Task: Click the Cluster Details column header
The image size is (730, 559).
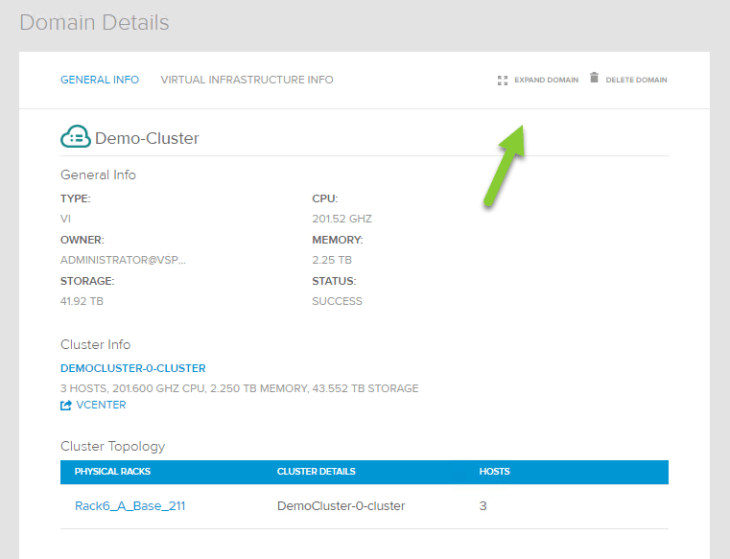Action: click(316, 472)
